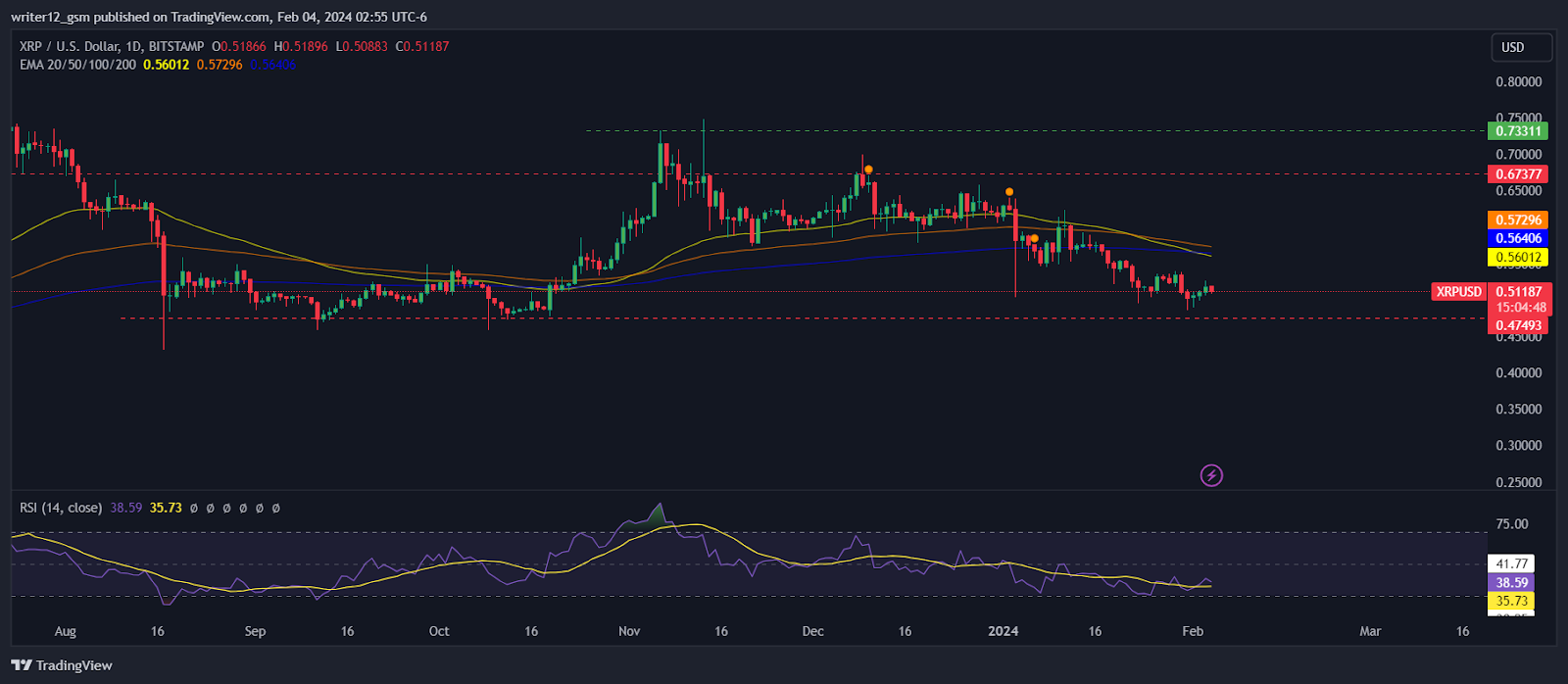This screenshot has width=1568, height=684.
Task: Click the green 0.73311 price label
Action: click(x=1518, y=131)
